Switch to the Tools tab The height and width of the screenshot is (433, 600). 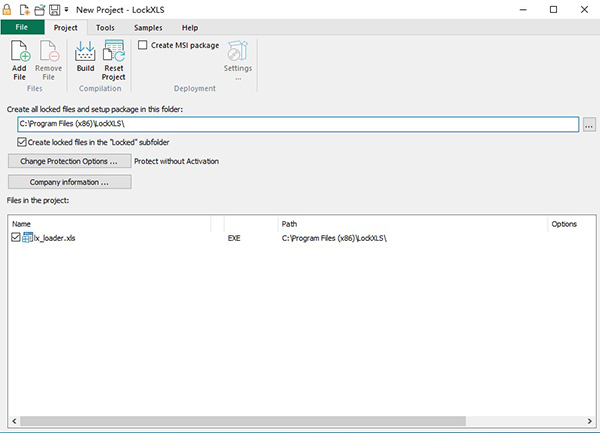(105, 28)
